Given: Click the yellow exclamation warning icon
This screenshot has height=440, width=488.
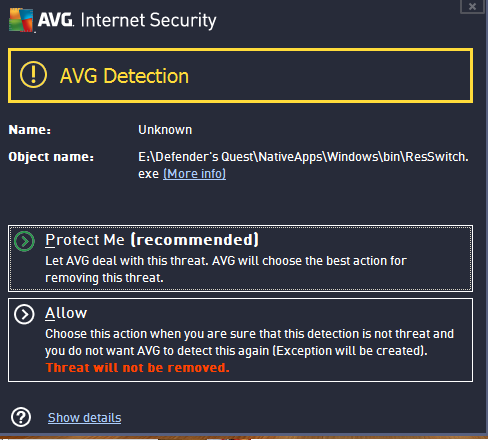Looking at the screenshot, I should click(33, 75).
